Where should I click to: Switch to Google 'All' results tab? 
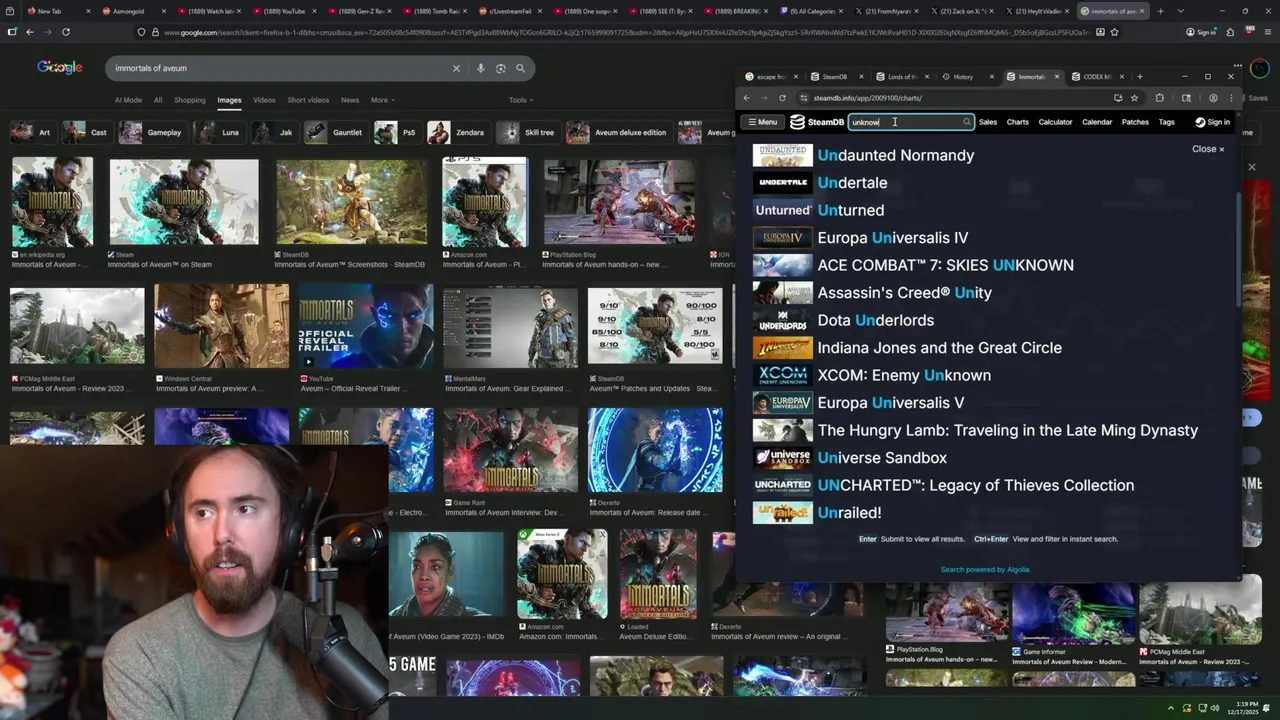pos(158,100)
